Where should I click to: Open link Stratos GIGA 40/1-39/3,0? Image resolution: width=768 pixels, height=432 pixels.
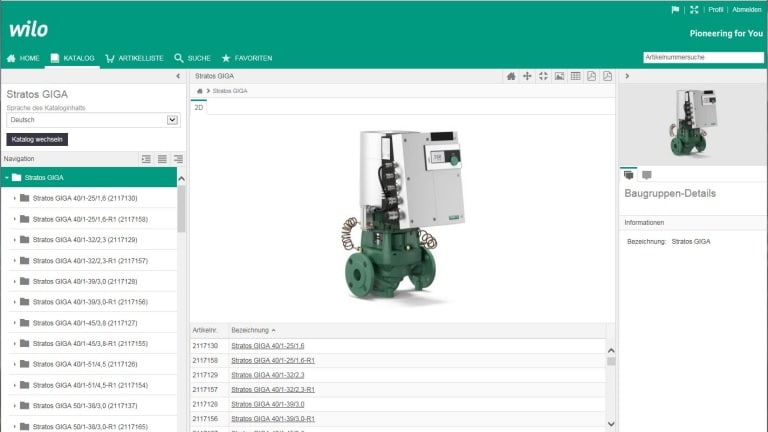(267, 405)
